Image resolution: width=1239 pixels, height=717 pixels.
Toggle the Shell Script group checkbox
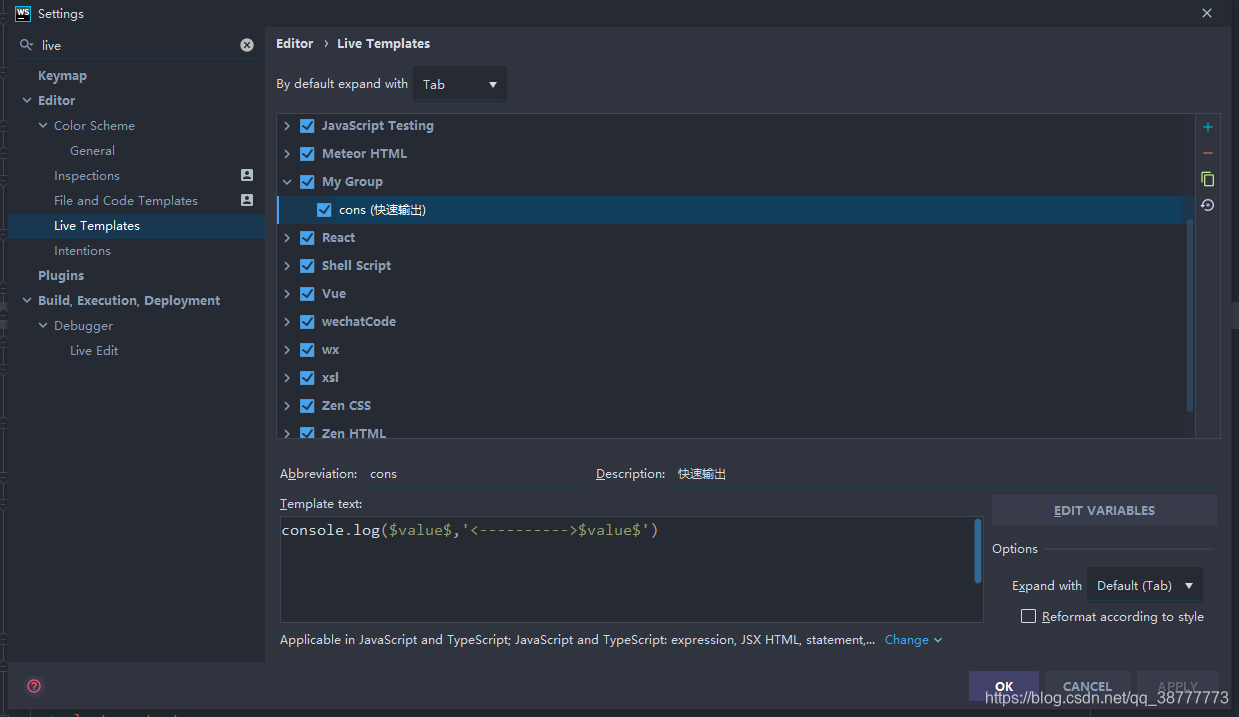tap(307, 266)
